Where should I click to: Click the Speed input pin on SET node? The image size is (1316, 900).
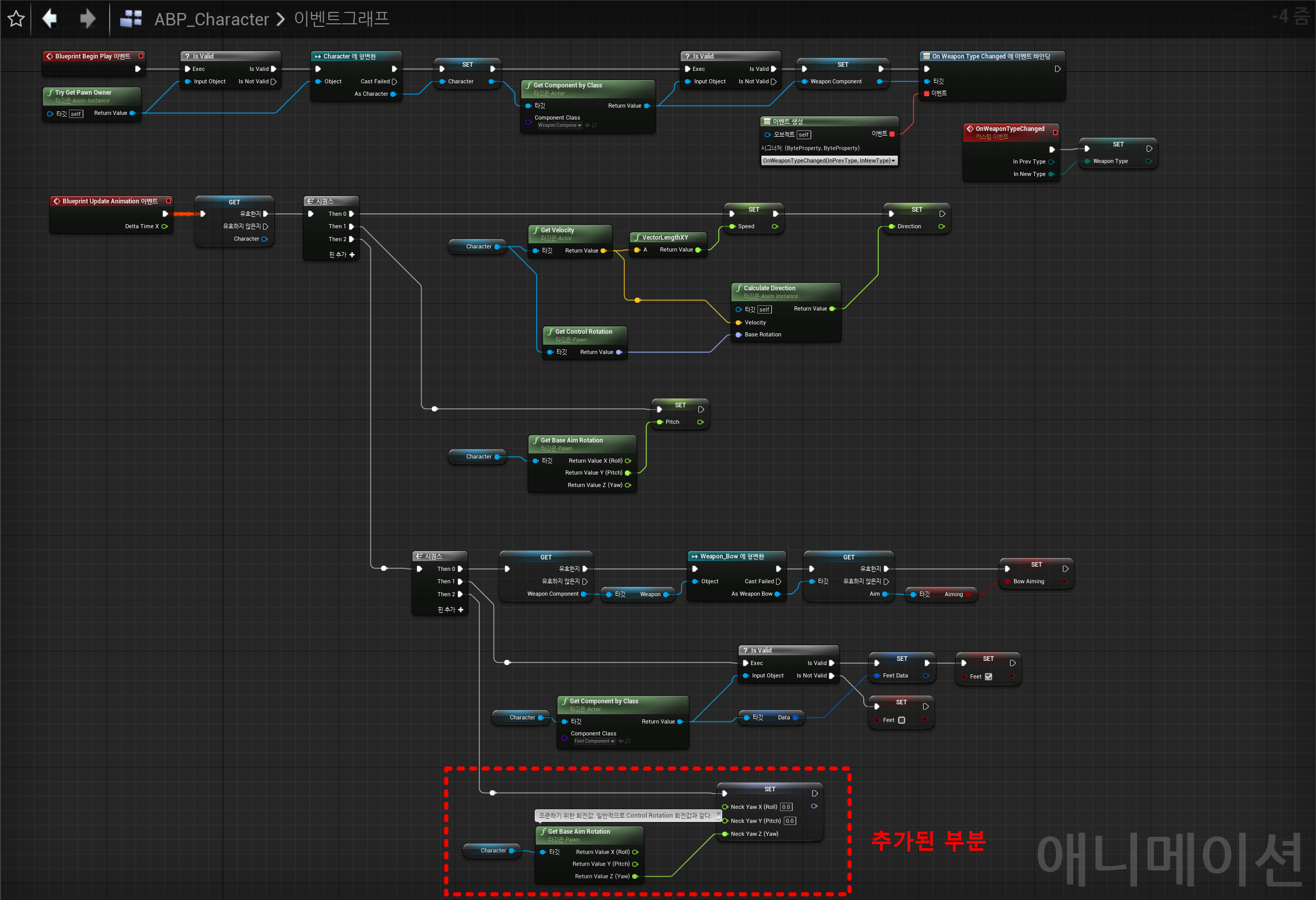(x=733, y=226)
